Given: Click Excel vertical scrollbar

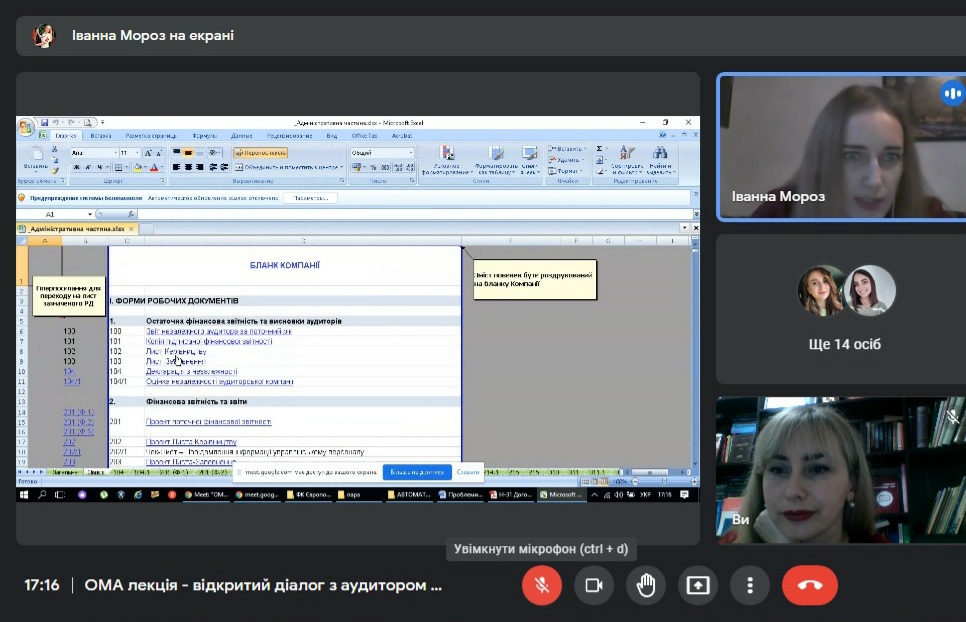Looking at the screenshot, I should pos(695,355).
